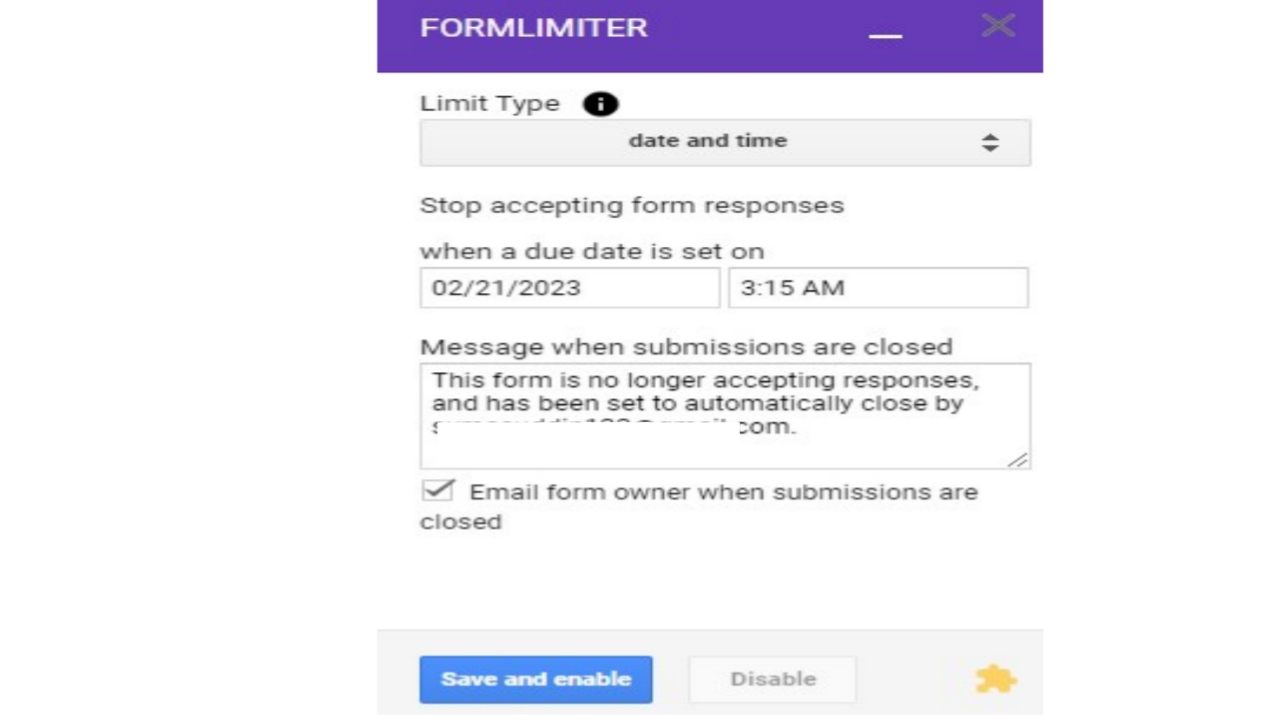This screenshot has width=1280, height=720.
Task: Change the limit type from date and time
Action: [725, 142]
